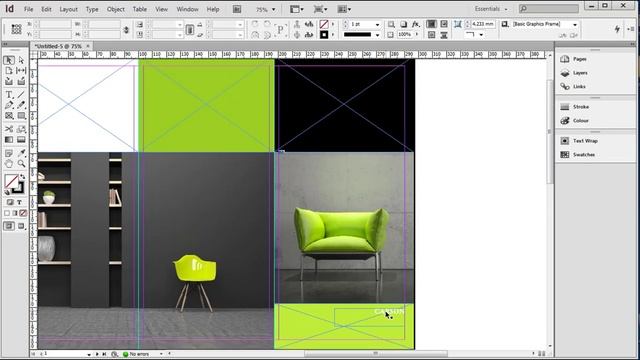
Task: Select the Gradient Swatch tool
Action: (9, 140)
